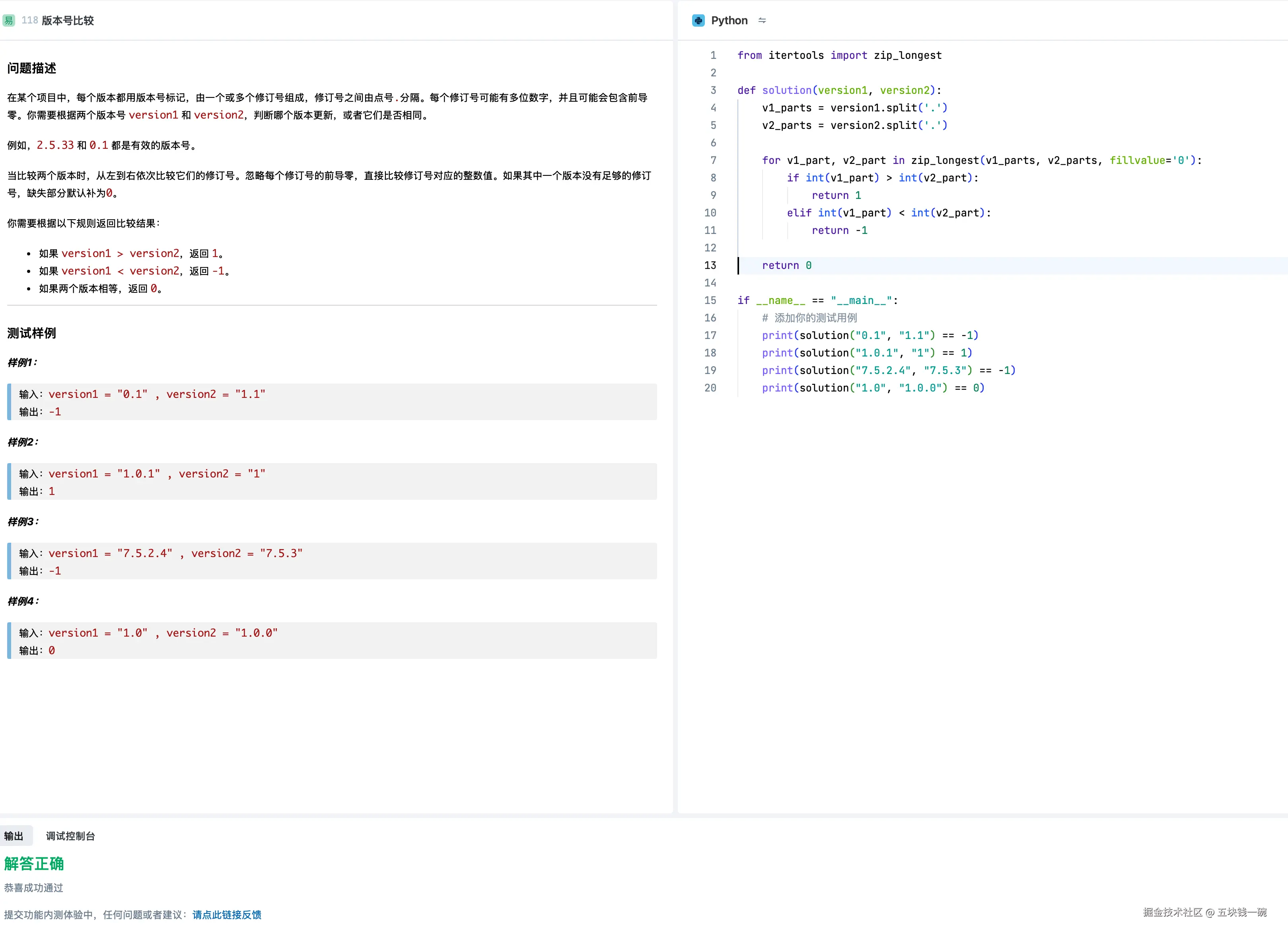Click the 解答正确 result heading
This screenshot has height=939, width=1288.
pyautogui.click(x=34, y=863)
